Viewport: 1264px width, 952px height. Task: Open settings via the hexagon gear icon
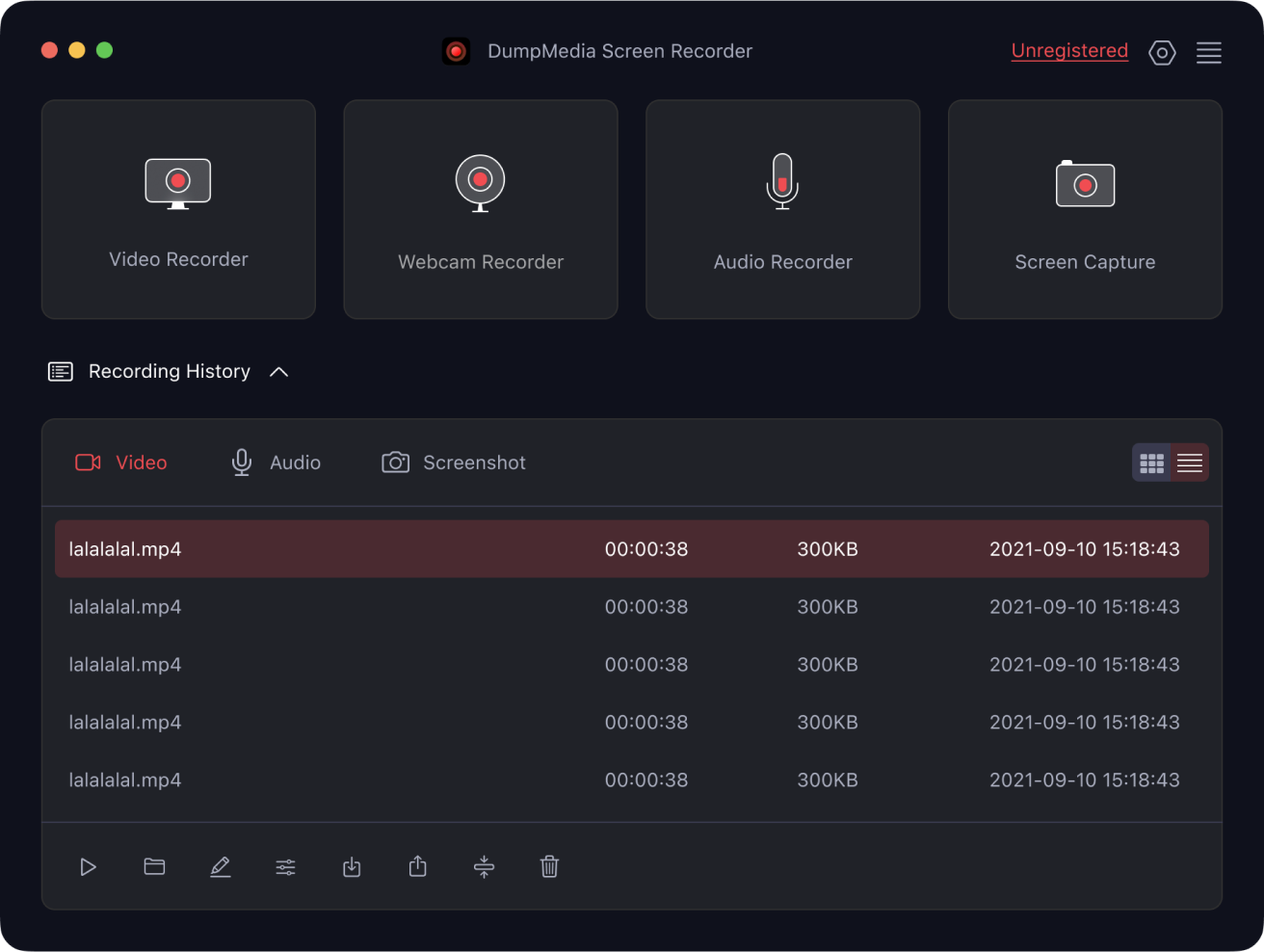[1162, 53]
